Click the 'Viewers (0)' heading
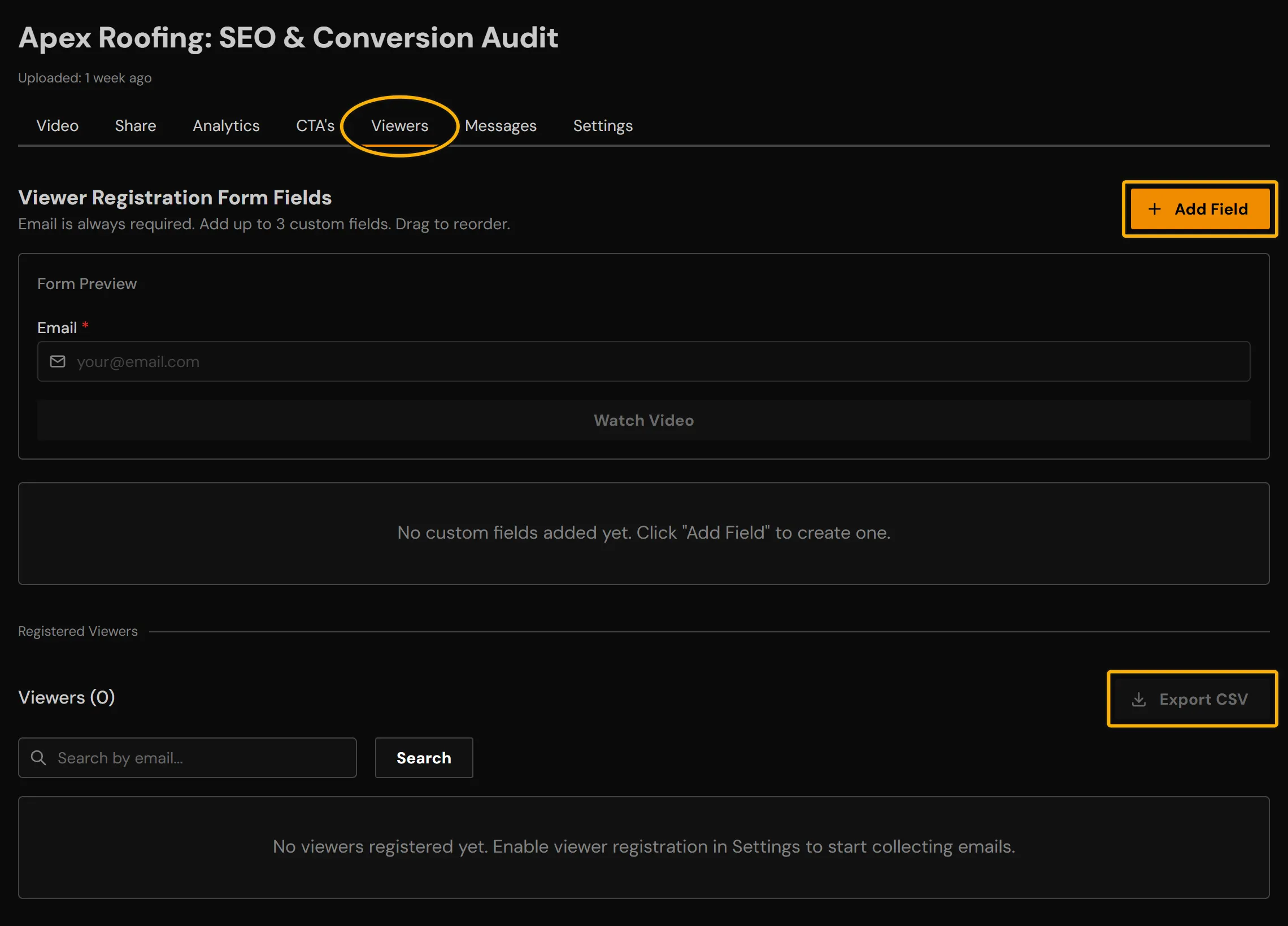 (67, 698)
